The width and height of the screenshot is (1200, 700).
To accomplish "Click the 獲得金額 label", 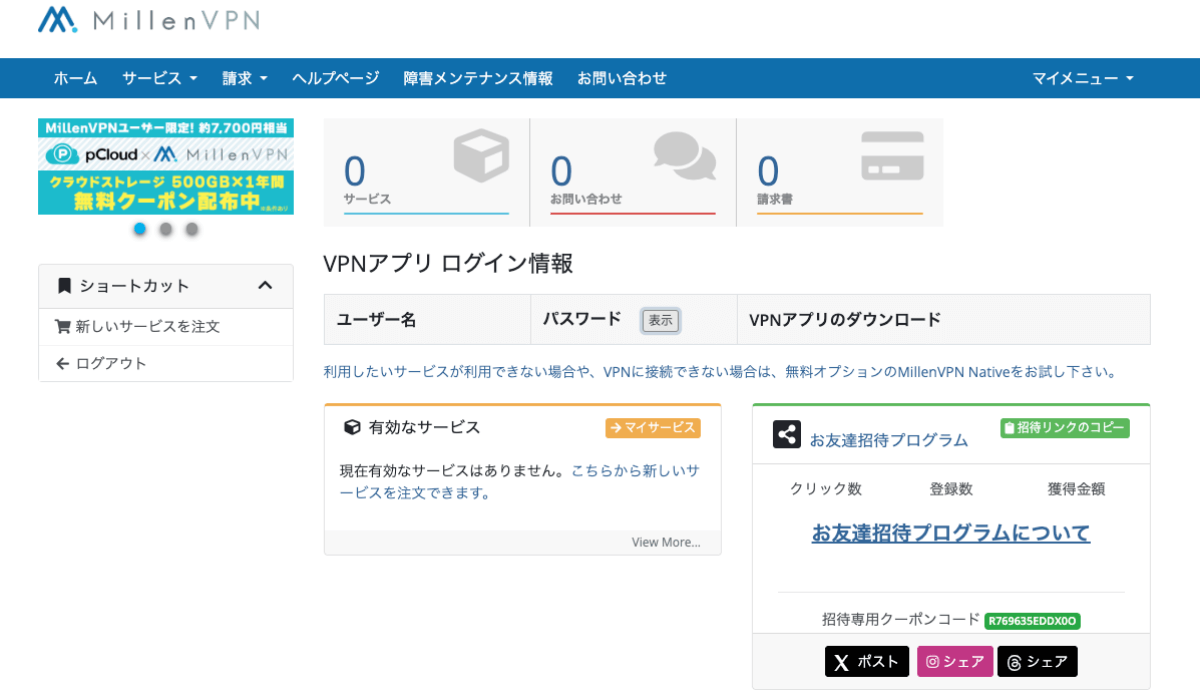I will coord(1076,489).
